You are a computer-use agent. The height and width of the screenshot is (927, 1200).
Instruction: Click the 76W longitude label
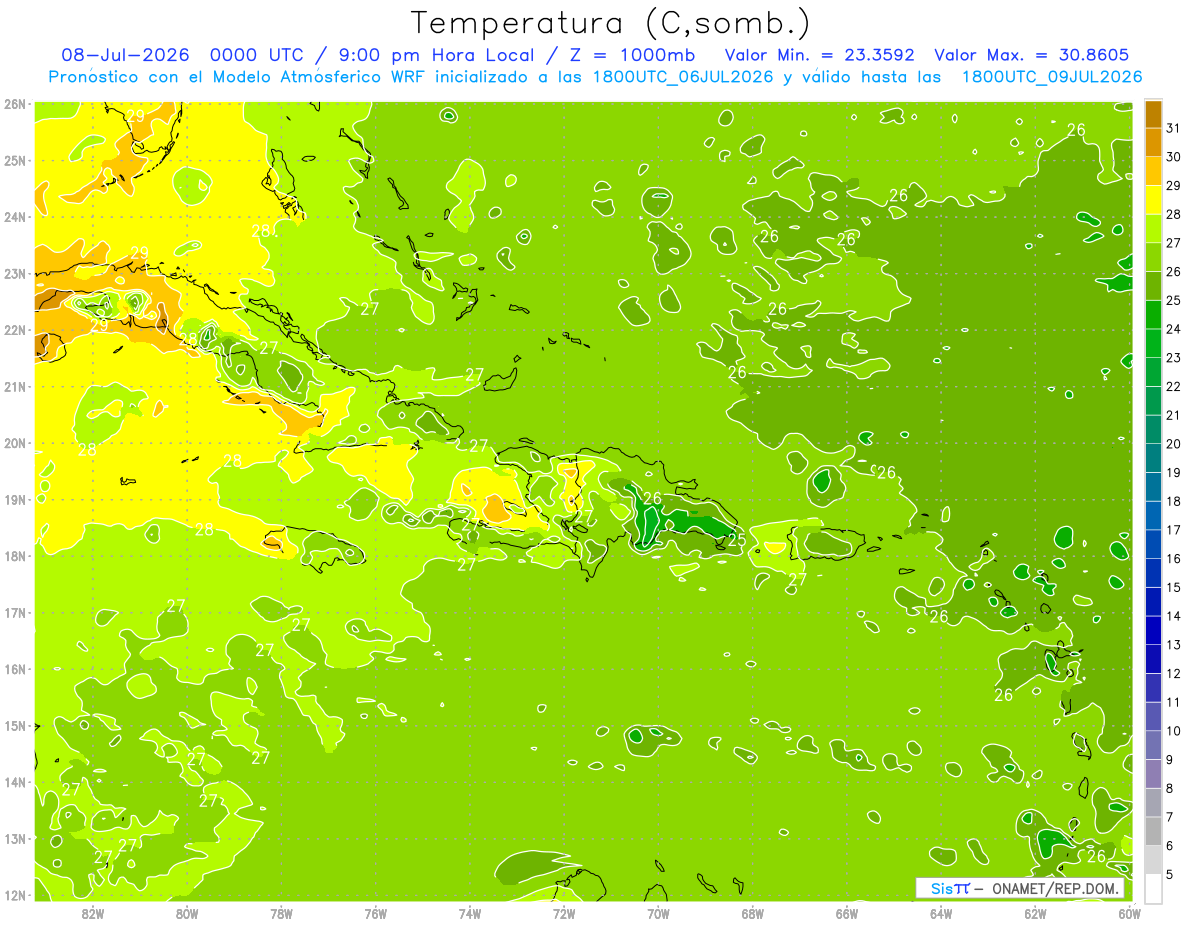point(376,913)
